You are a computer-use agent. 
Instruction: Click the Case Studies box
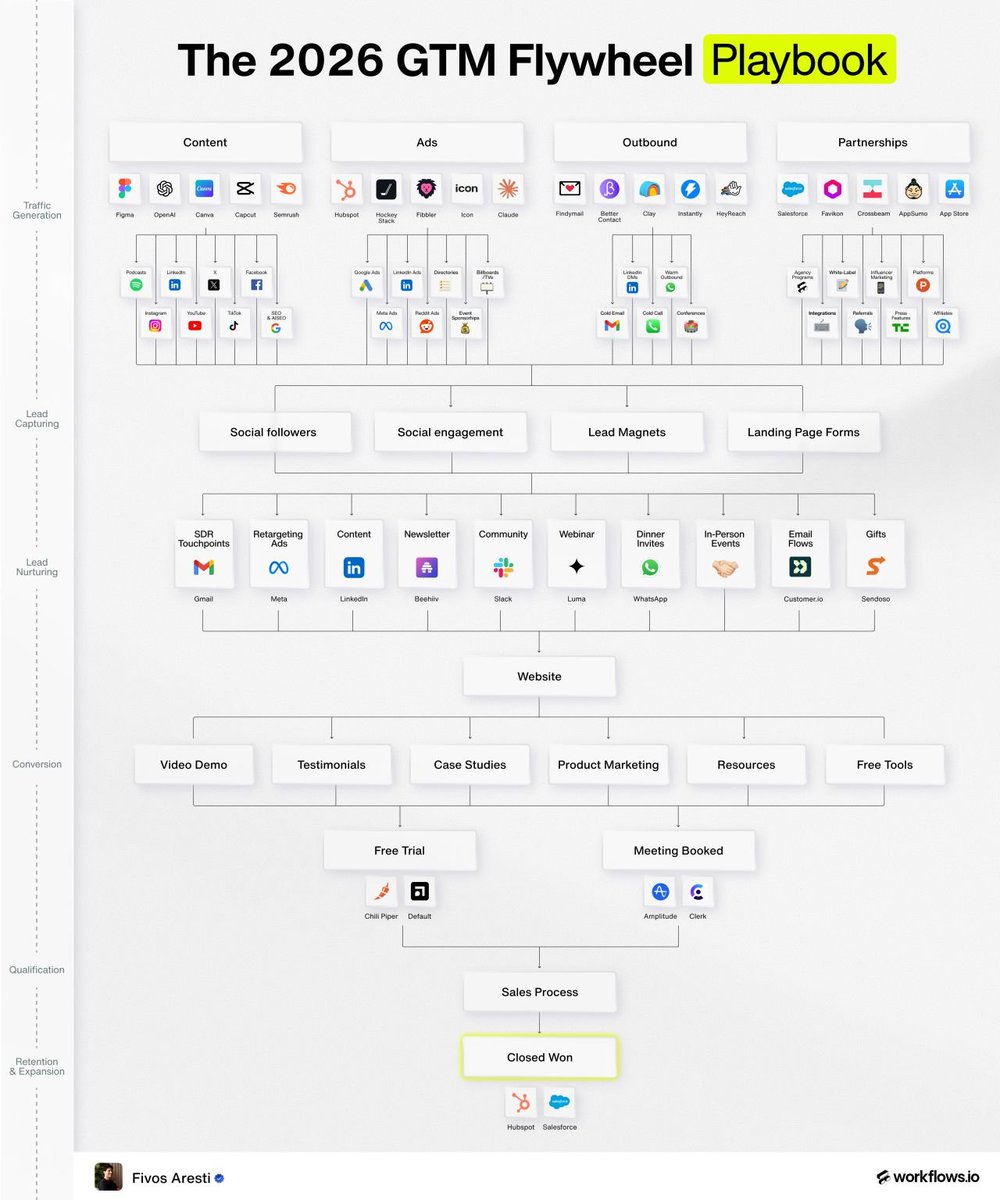470,764
